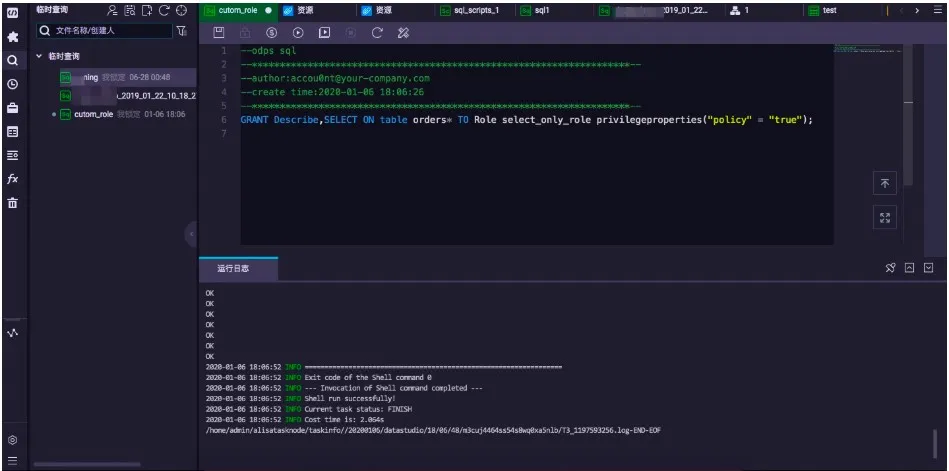Minimize the log panel with down-arrow box icon
Viewport: 949px width, 471px height.
(x=928, y=268)
